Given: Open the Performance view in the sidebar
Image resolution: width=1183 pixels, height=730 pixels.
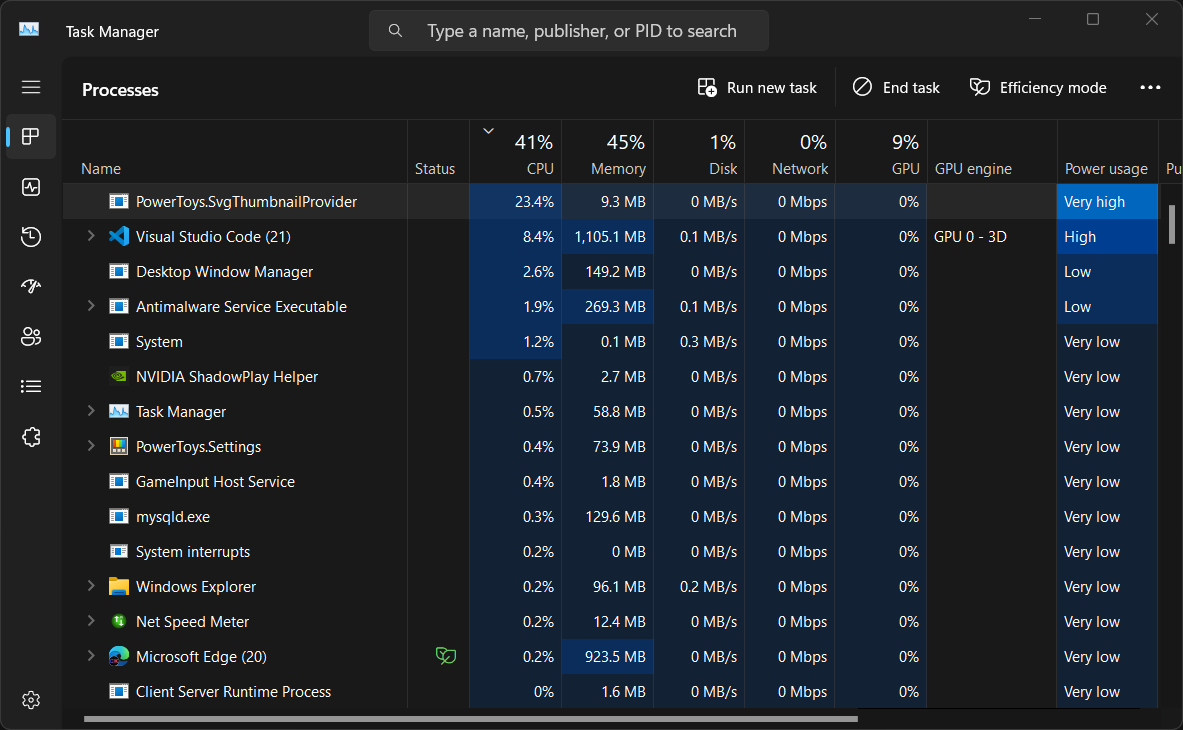Looking at the screenshot, I should (30, 187).
